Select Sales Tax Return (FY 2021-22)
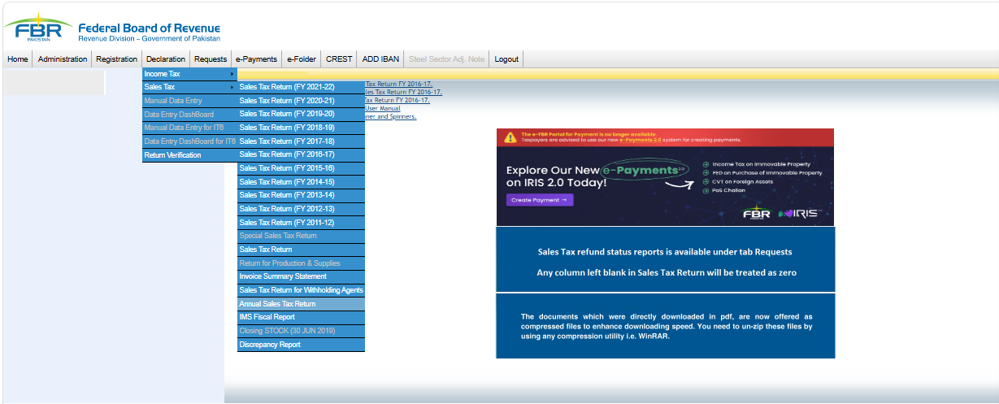The image size is (999, 404). (x=301, y=87)
